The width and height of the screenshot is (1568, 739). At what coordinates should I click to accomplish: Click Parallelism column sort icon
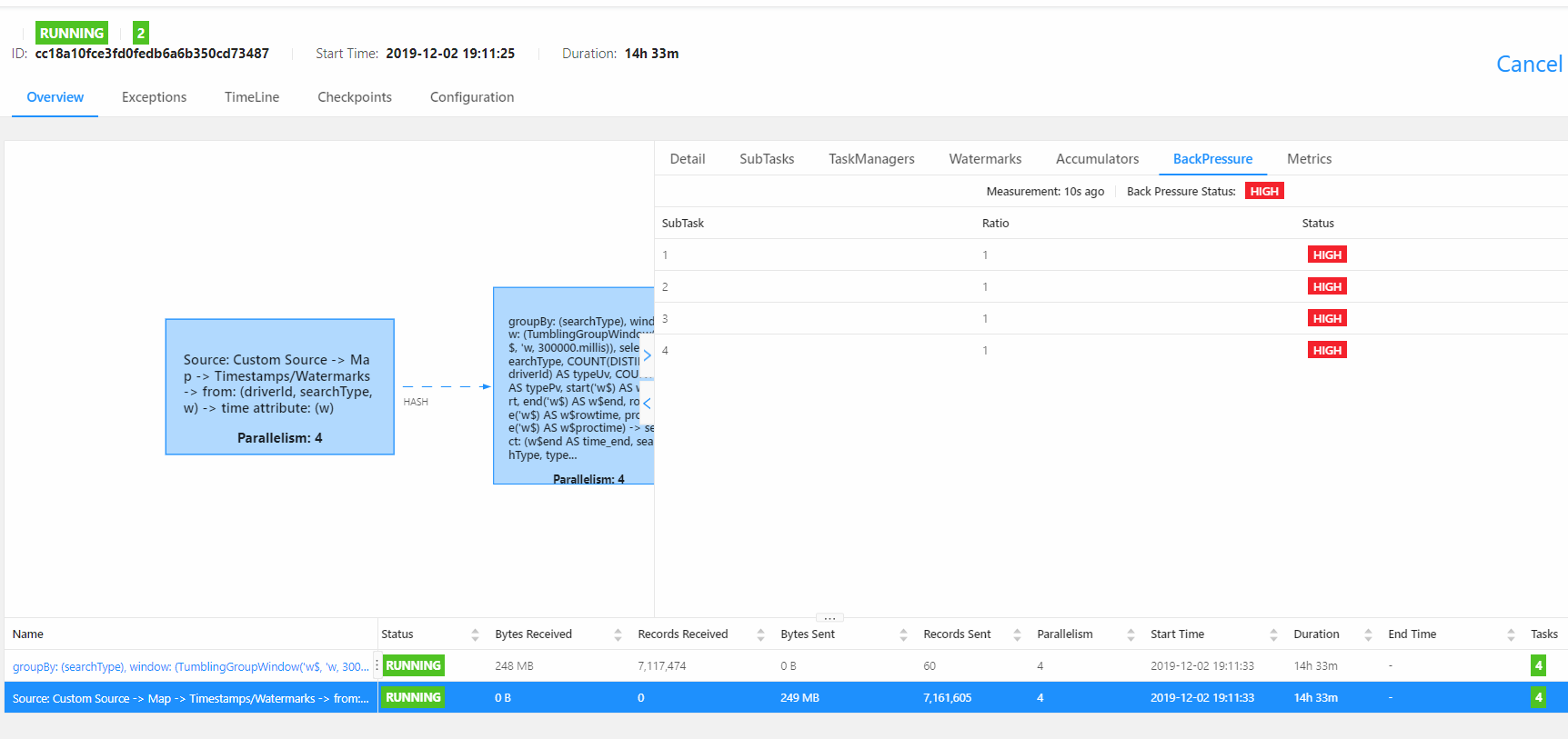(1131, 634)
